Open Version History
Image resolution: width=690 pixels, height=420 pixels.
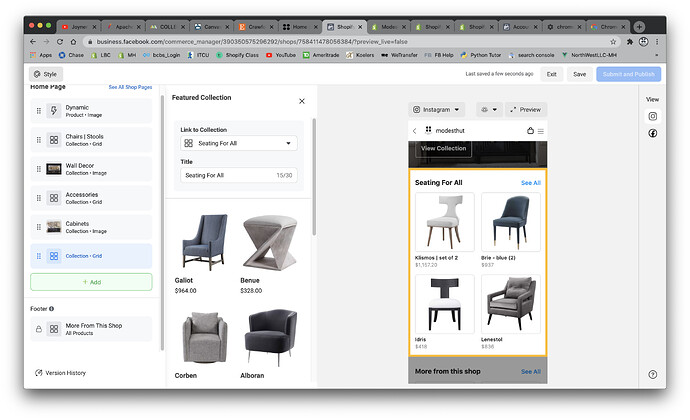pos(60,373)
